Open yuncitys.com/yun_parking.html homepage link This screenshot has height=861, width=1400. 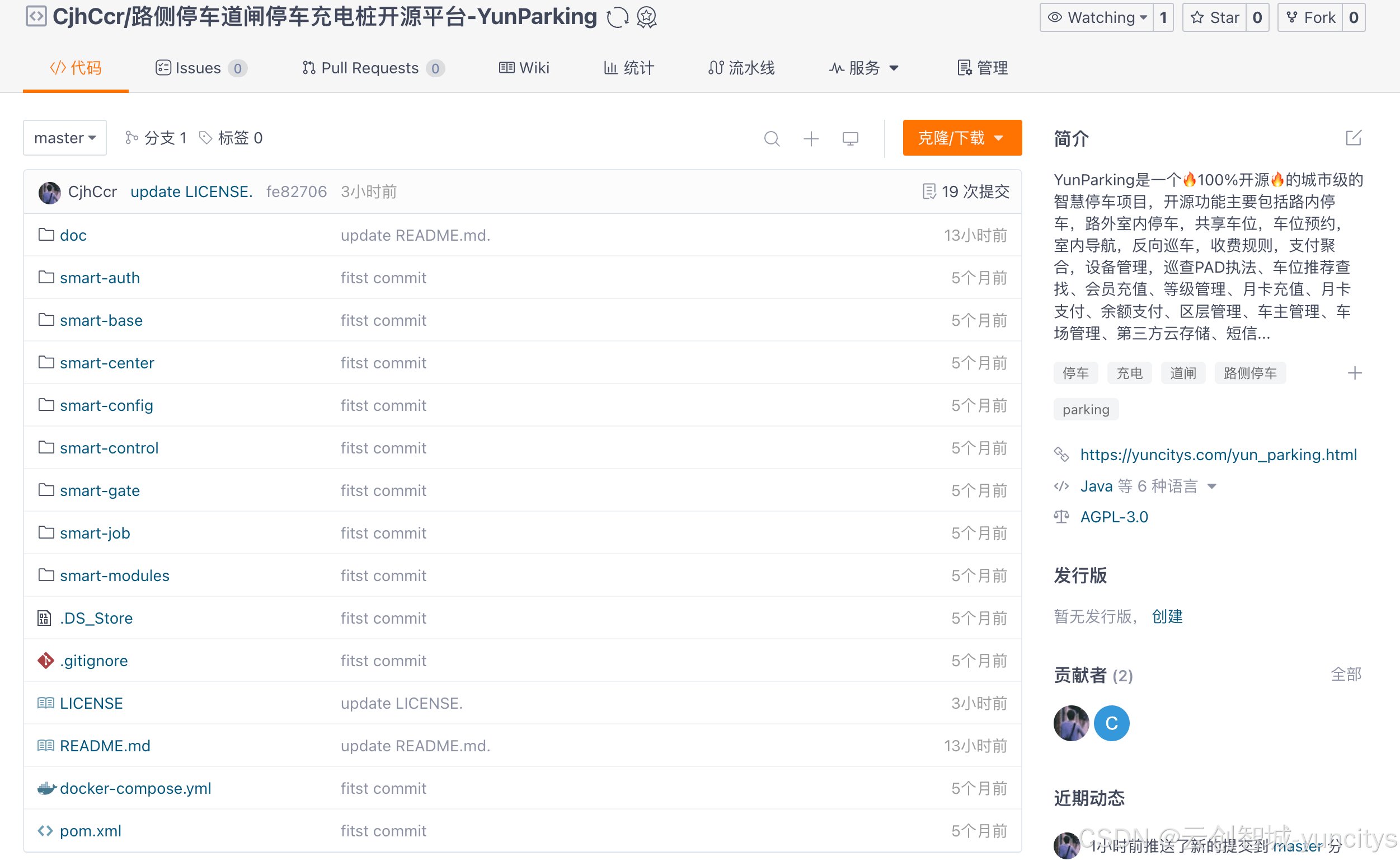pyautogui.click(x=1219, y=455)
